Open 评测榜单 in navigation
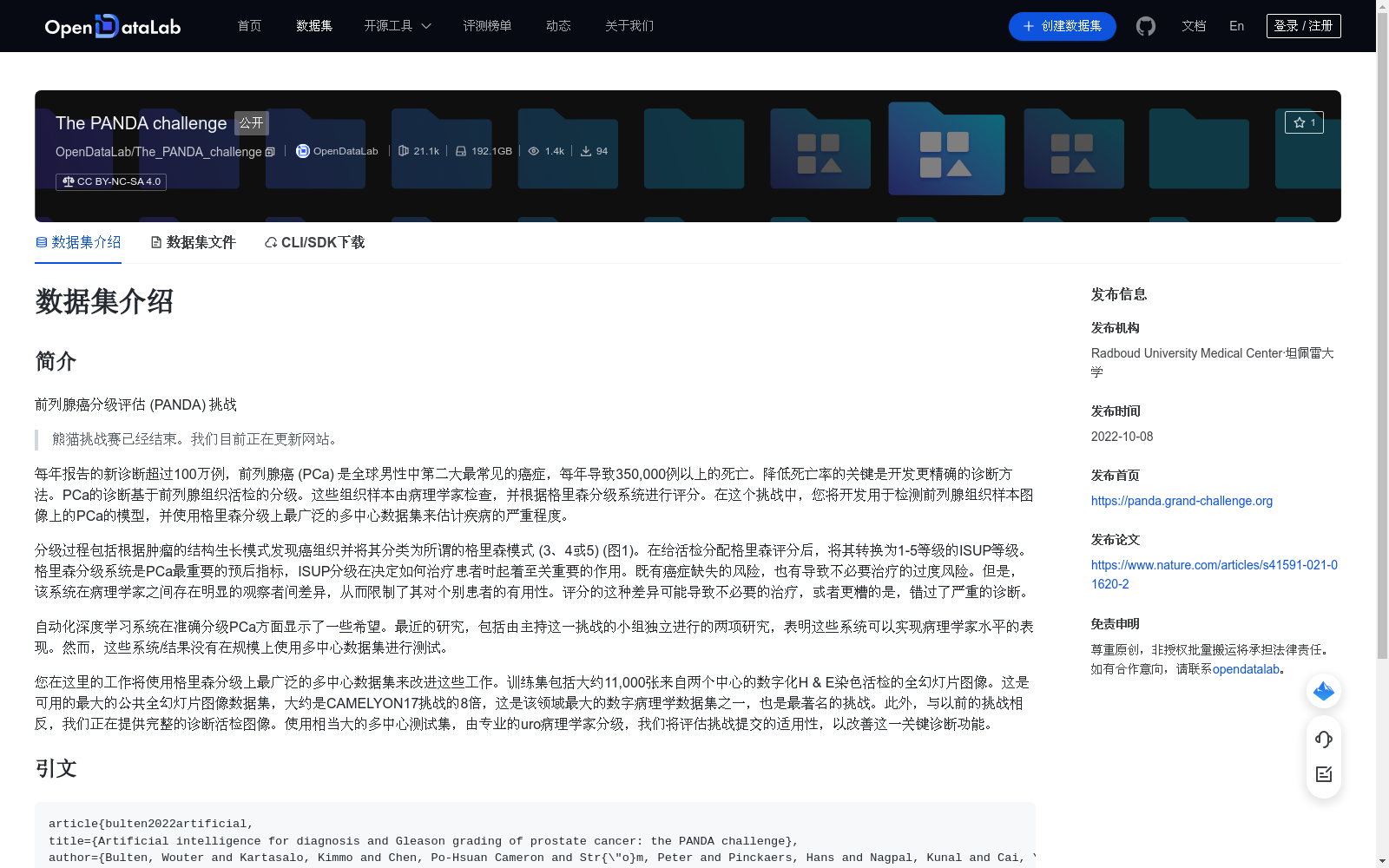 [x=487, y=26]
